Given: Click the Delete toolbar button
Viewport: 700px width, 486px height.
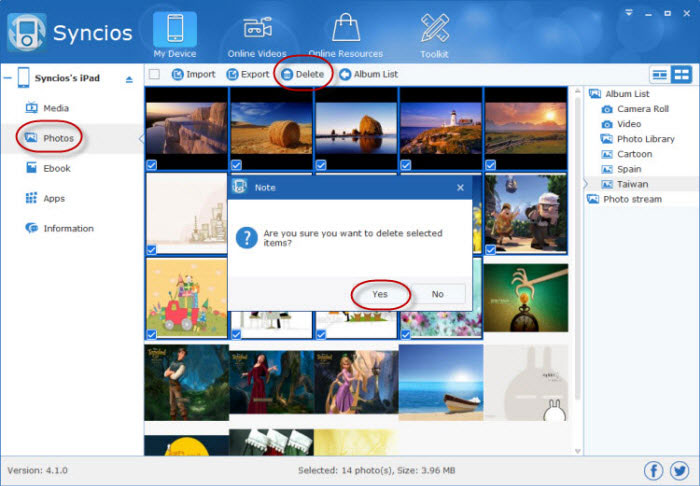Looking at the screenshot, I should (x=303, y=74).
